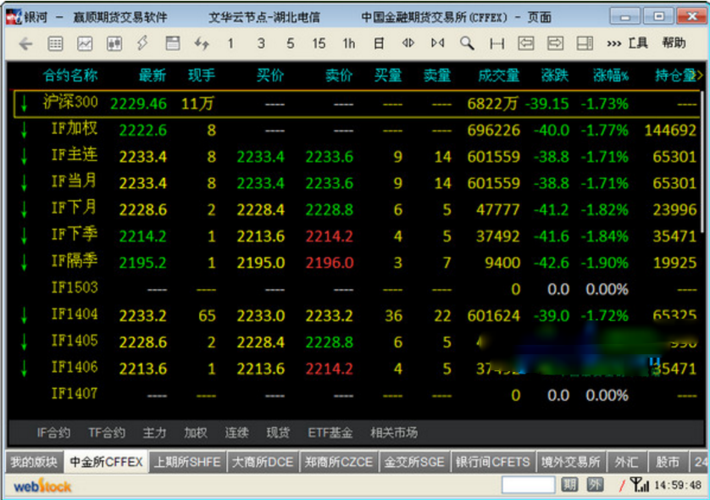Switch to the 上期所SHFE tab
Screen dimensions: 710x500
[187, 462]
